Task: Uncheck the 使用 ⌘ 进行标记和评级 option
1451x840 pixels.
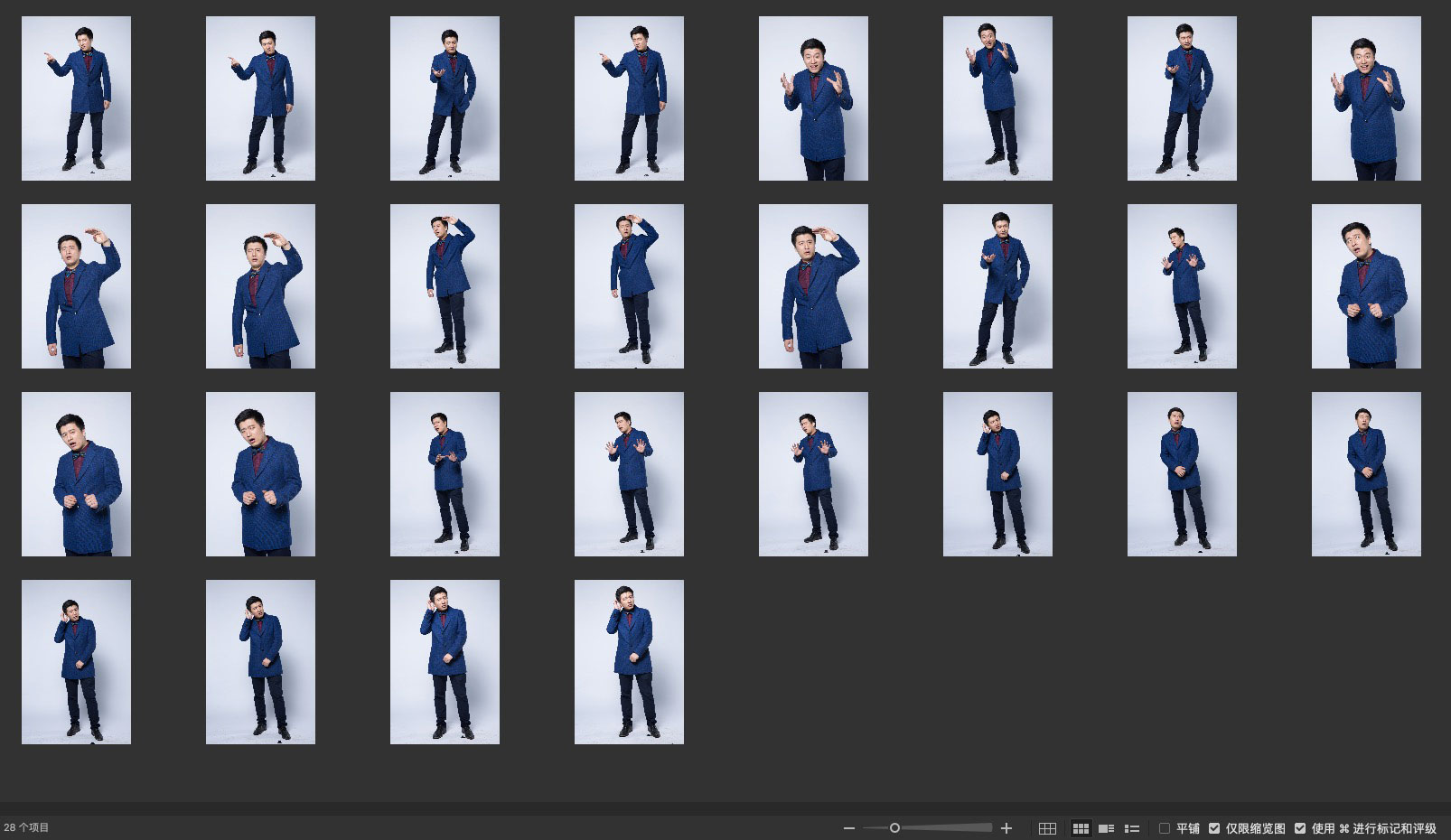Action: tap(1300, 828)
